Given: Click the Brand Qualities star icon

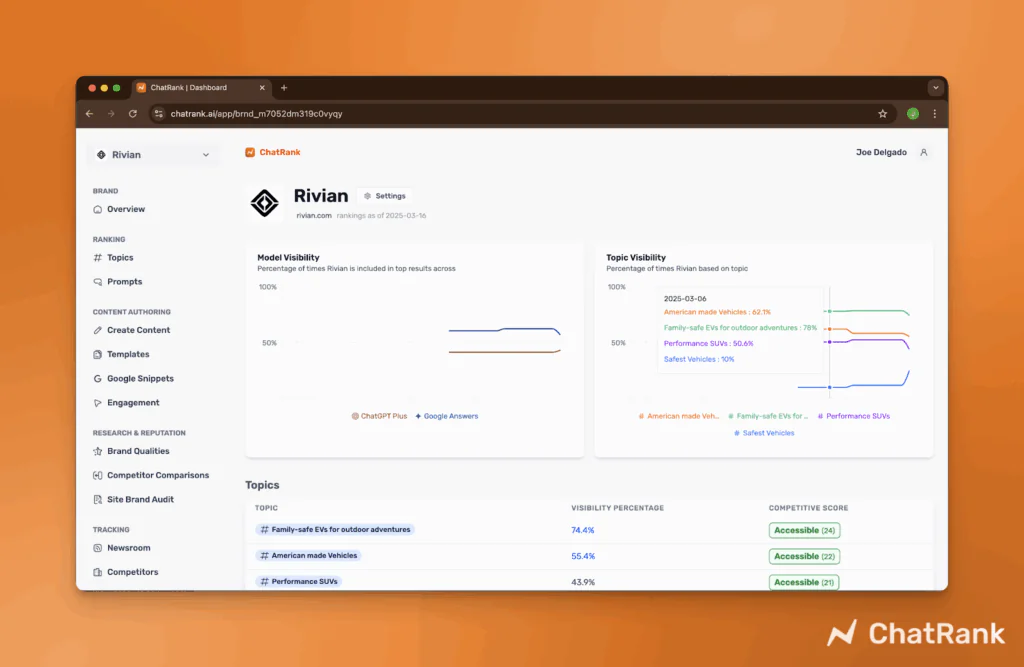Looking at the screenshot, I should click(x=98, y=452).
